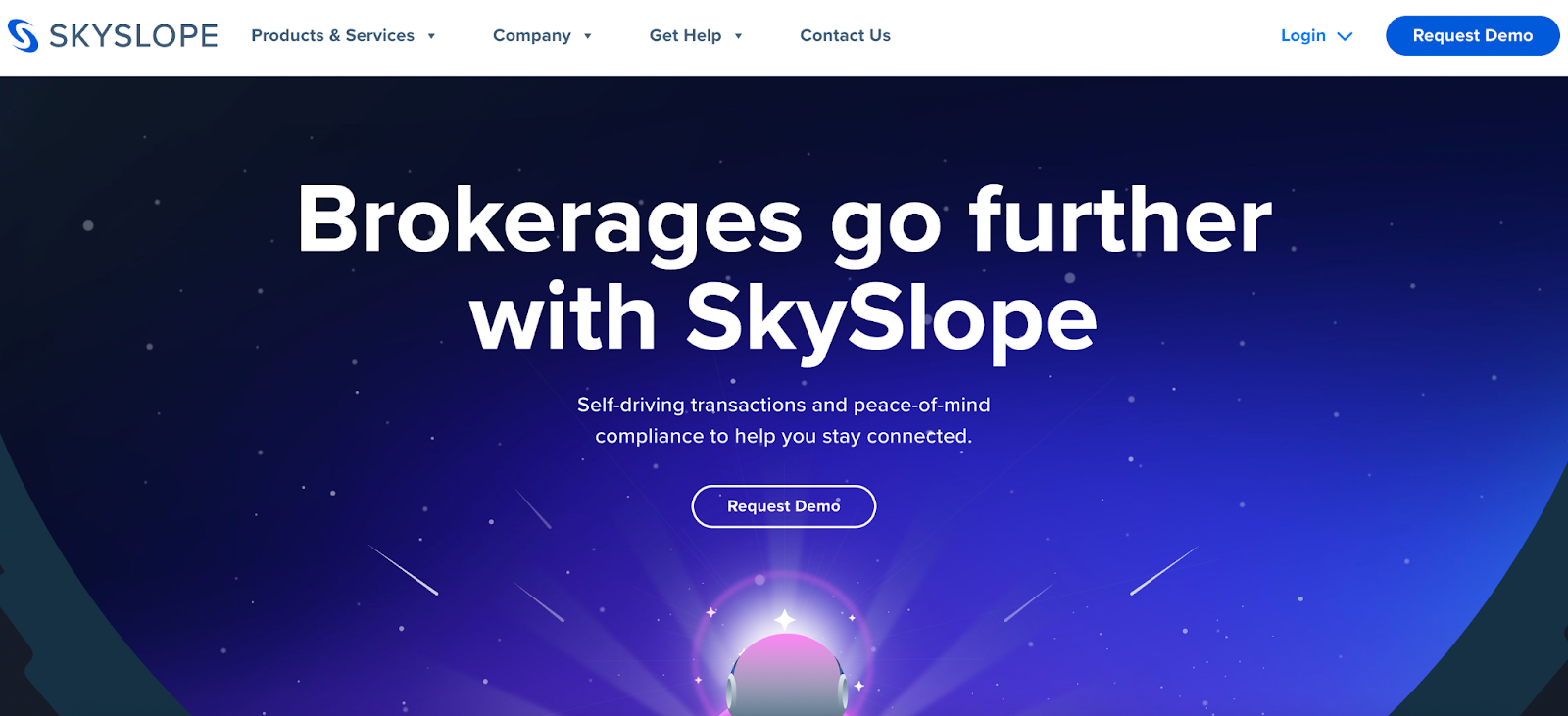Viewport: 1568px width, 716px height.
Task: Click the Login link text
Action: coord(1302,36)
